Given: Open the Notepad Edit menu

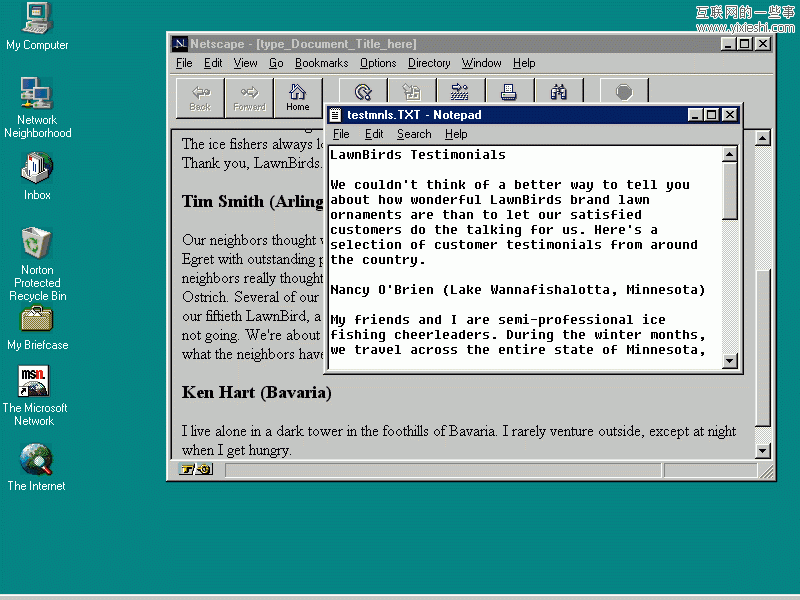Looking at the screenshot, I should tap(374, 134).
